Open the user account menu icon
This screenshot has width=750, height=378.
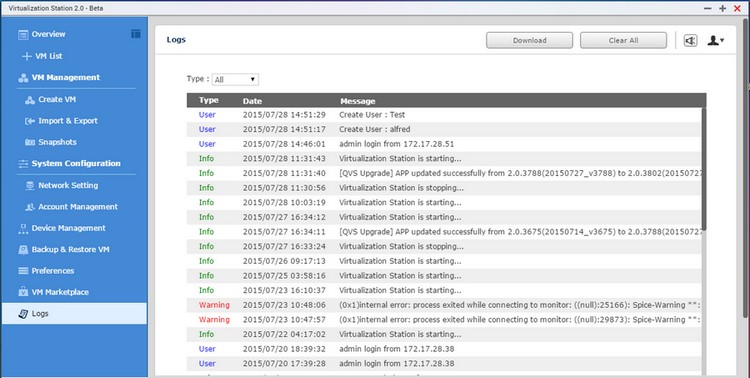click(x=716, y=41)
